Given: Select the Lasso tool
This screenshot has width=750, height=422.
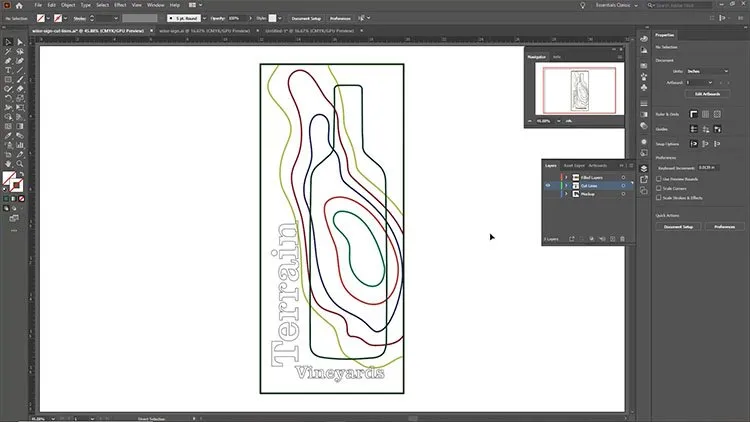Looking at the screenshot, I should 20,52.
